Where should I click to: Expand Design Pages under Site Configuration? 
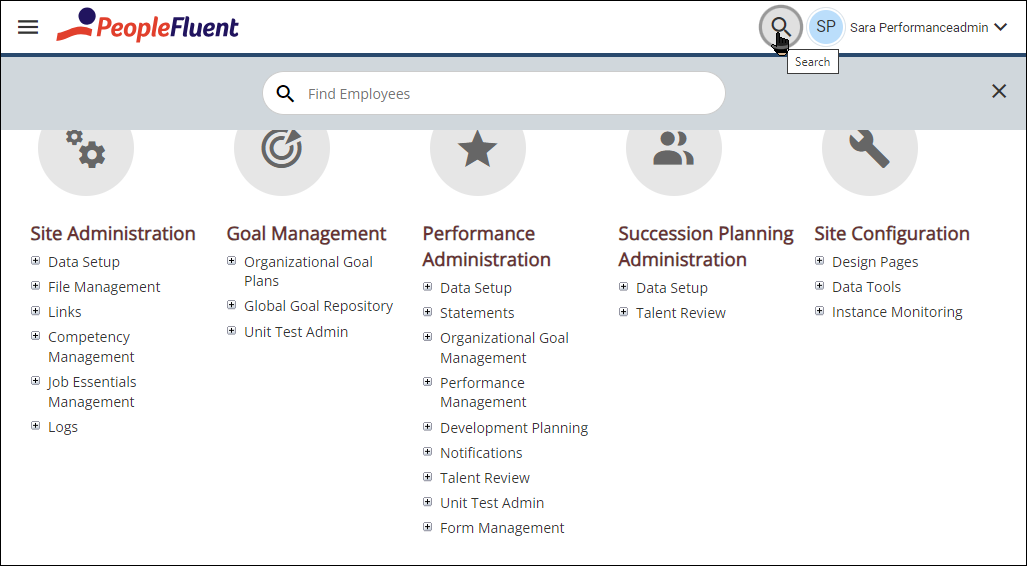(x=819, y=261)
